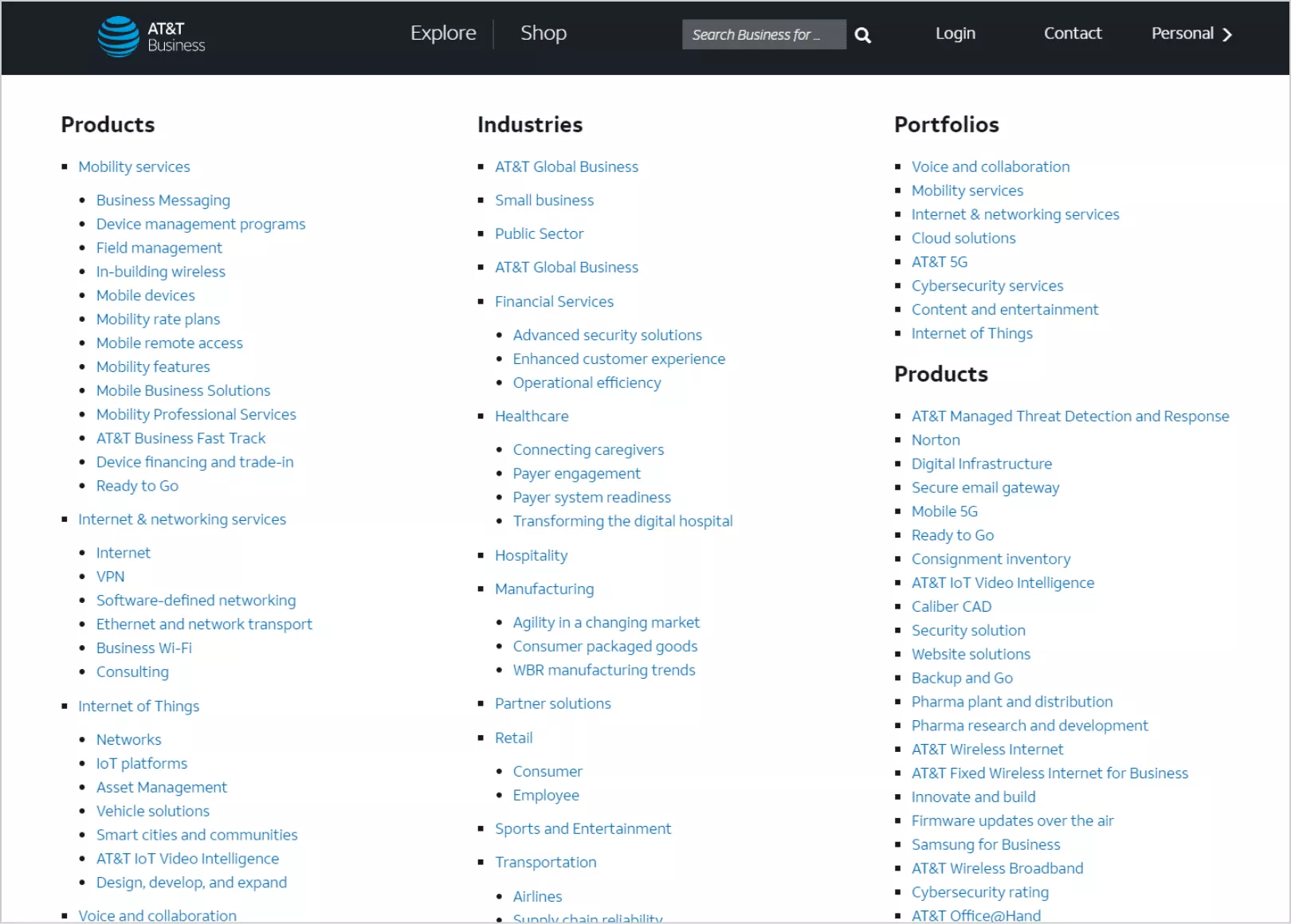Viewport: 1291px width, 924px height.
Task: View Mobility rate plans
Action: coord(158,319)
